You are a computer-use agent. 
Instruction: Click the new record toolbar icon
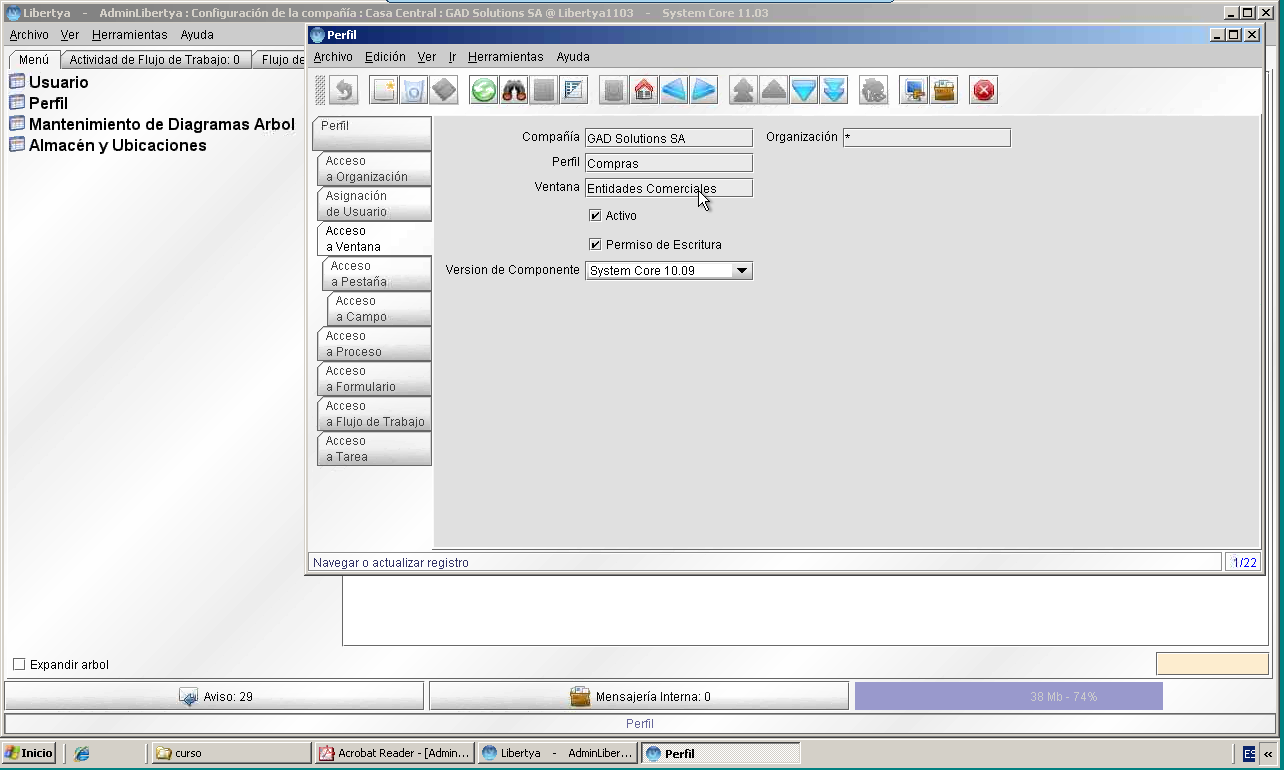click(x=384, y=90)
